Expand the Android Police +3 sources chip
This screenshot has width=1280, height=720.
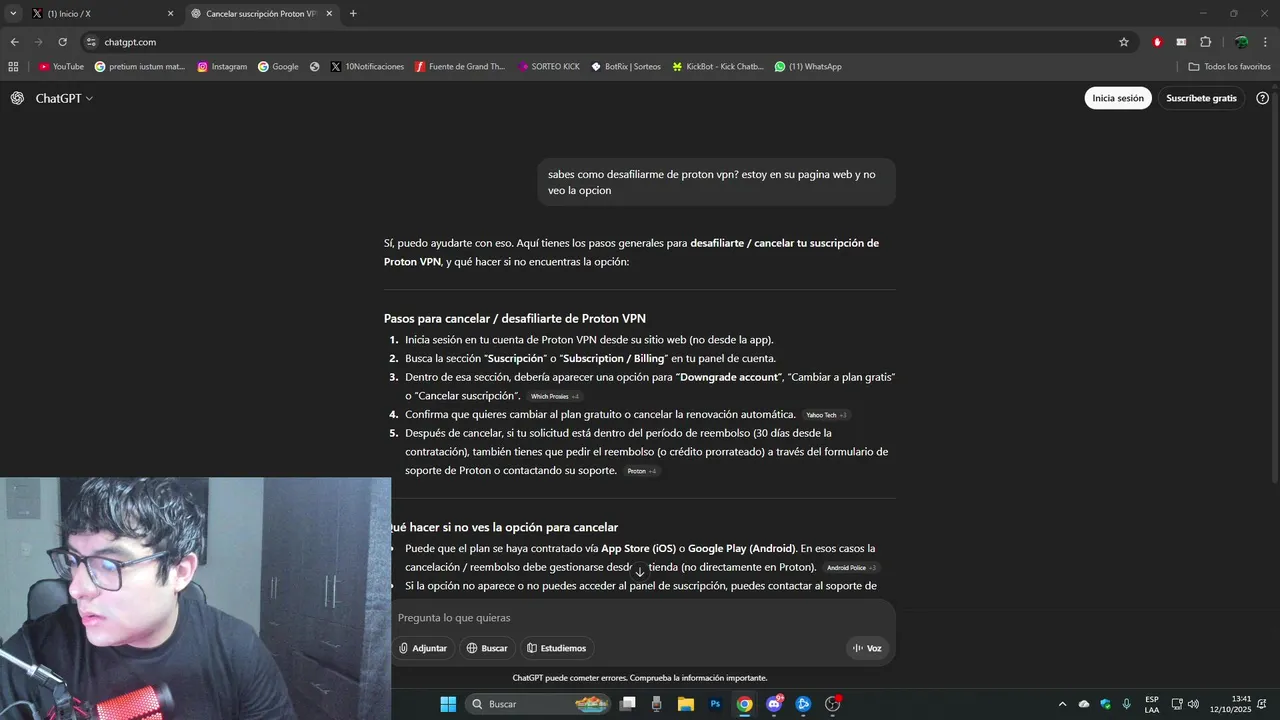(x=852, y=568)
